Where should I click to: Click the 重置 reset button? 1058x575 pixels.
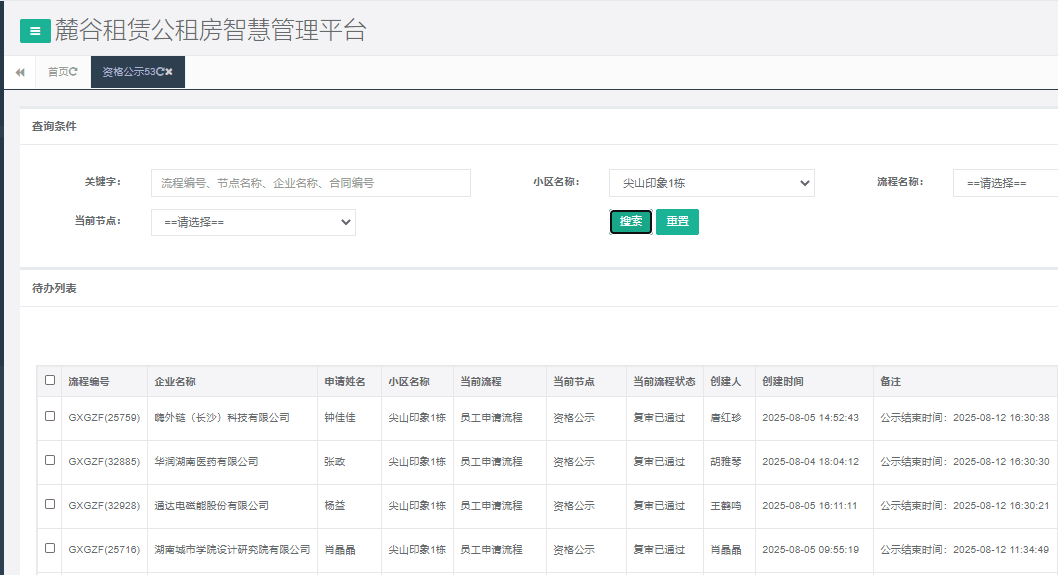(x=677, y=222)
